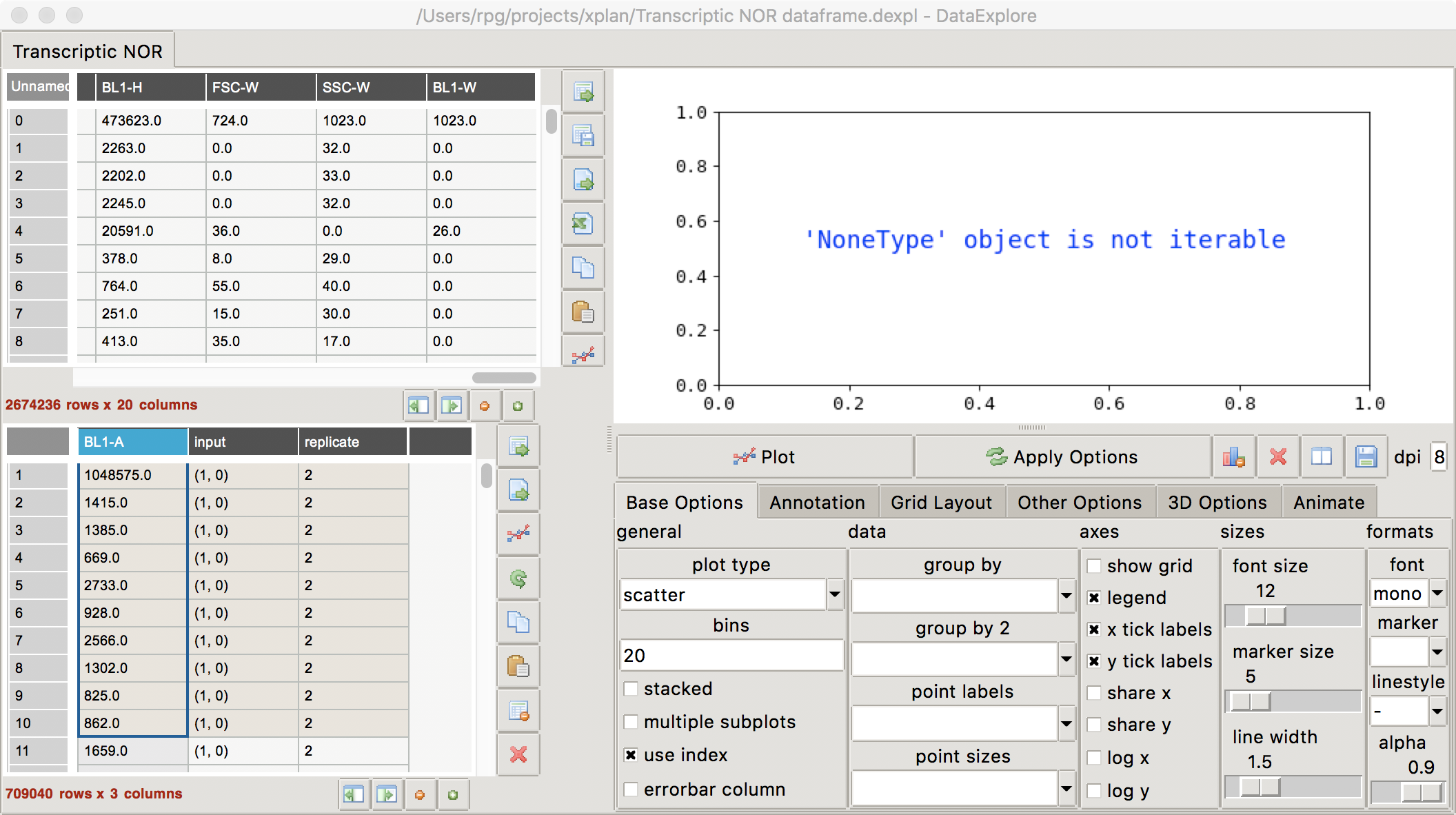Edit the dpi value field
Viewport: 1456px width, 815px height.
coord(1439,456)
